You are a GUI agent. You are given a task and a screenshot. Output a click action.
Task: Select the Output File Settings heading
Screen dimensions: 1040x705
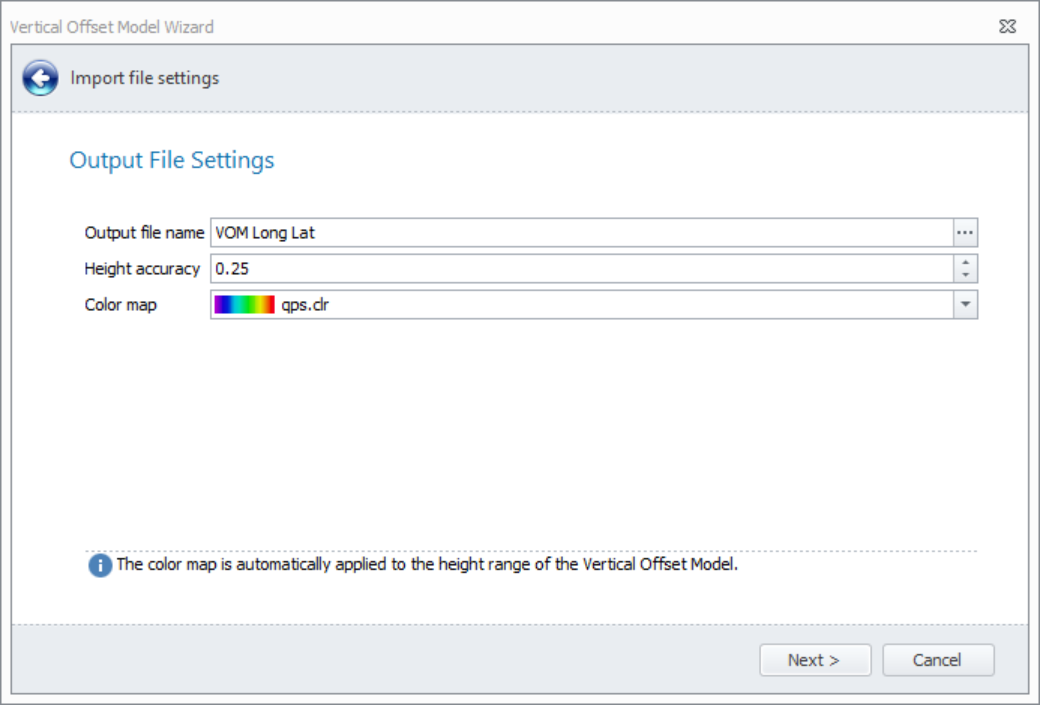[172, 160]
